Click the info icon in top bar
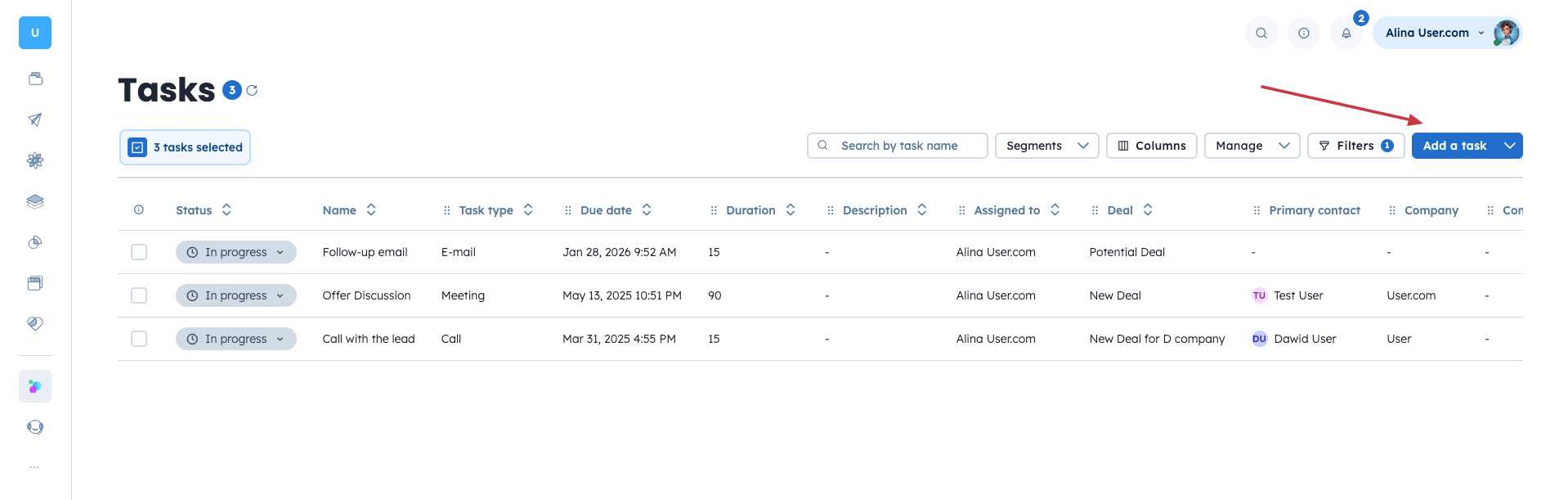 click(x=1304, y=34)
